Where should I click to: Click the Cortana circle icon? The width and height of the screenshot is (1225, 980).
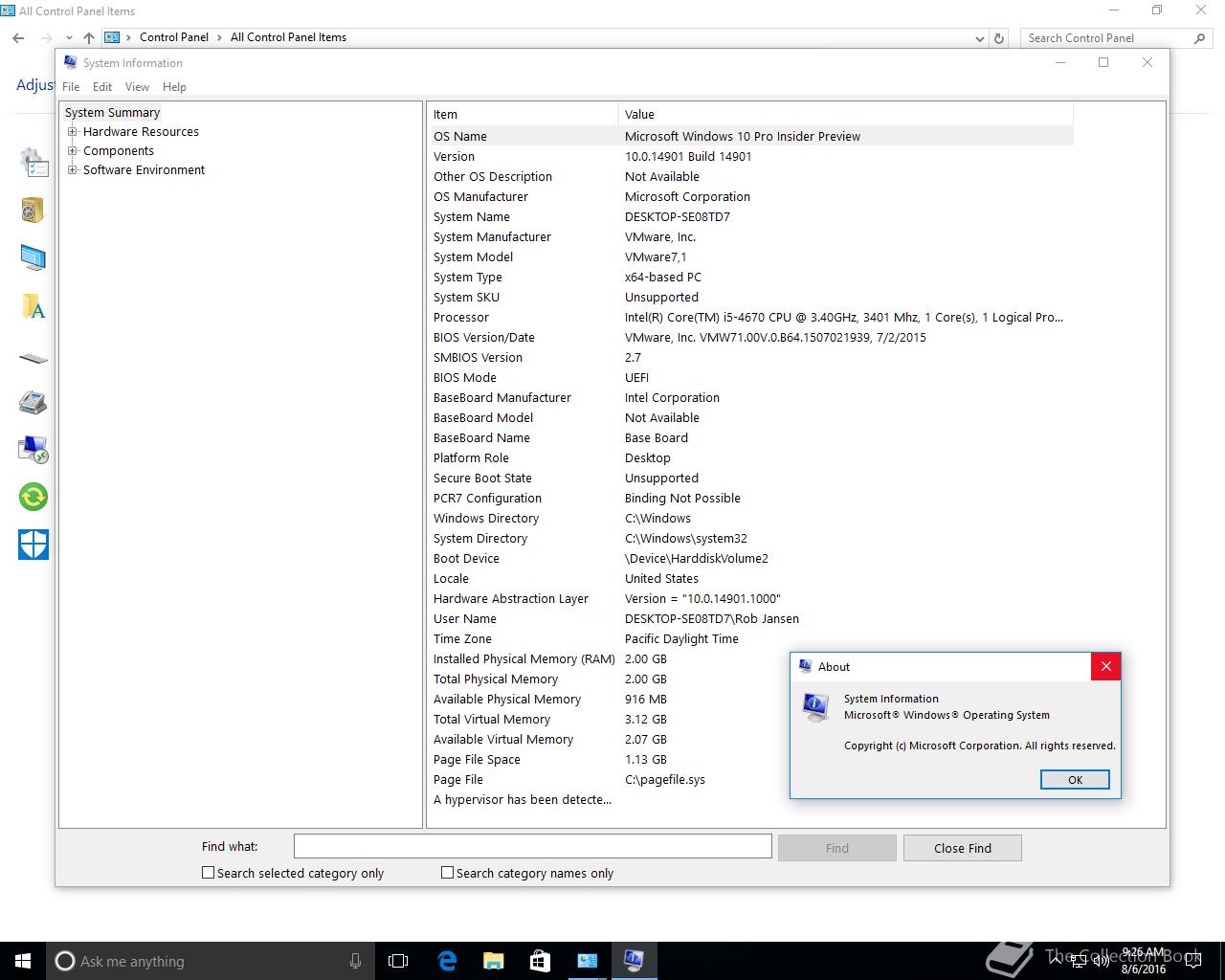pos(65,961)
